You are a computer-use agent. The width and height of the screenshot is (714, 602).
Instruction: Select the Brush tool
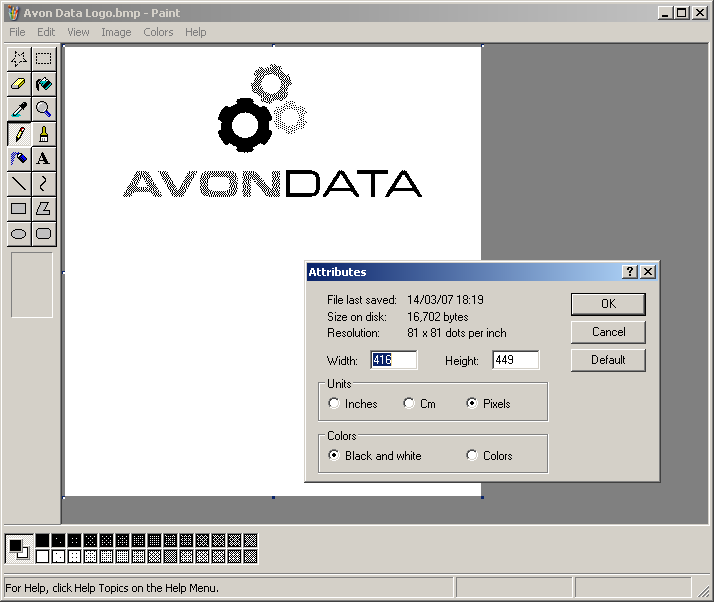44,134
